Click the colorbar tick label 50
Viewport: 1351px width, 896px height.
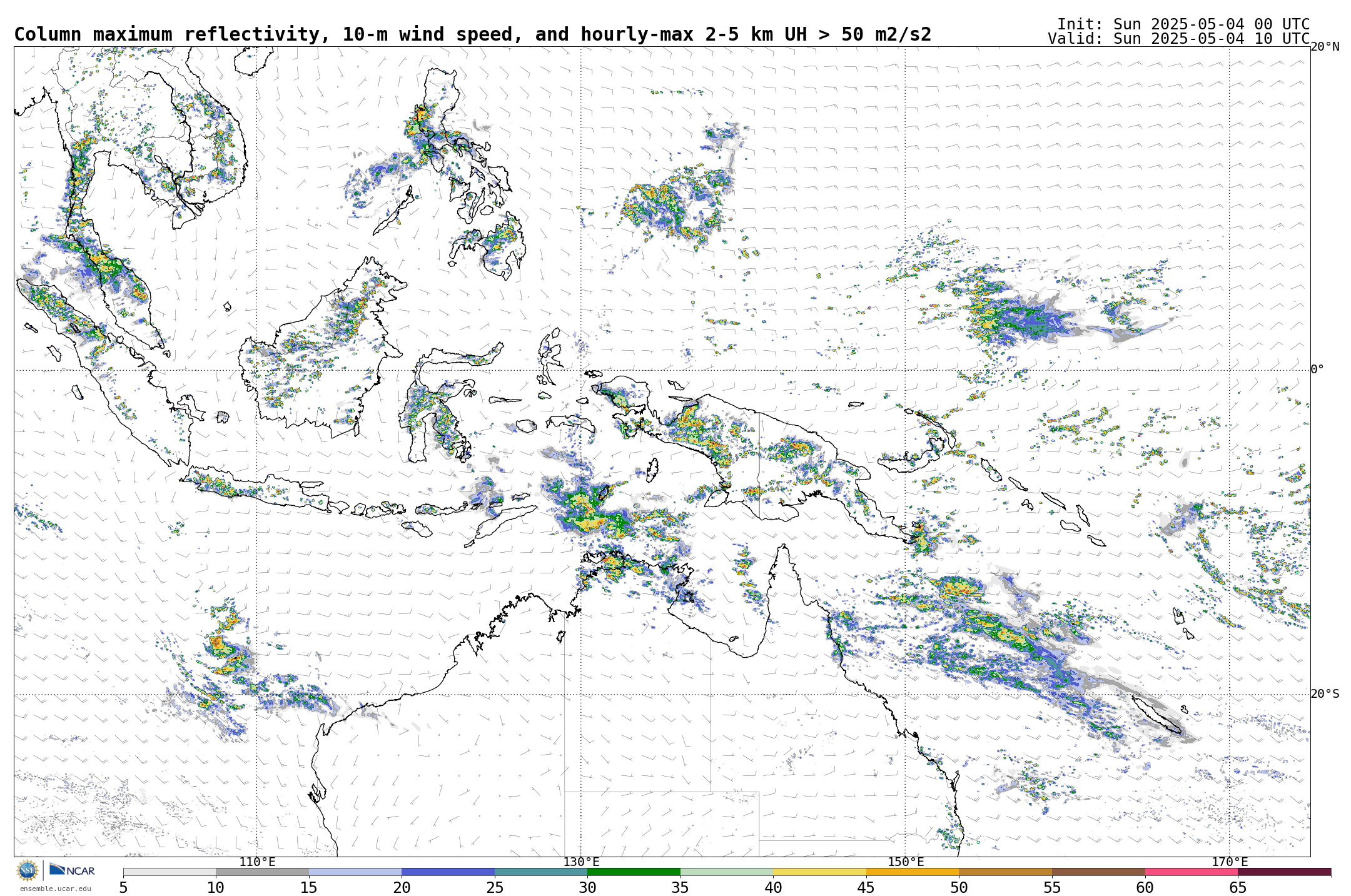[959, 887]
